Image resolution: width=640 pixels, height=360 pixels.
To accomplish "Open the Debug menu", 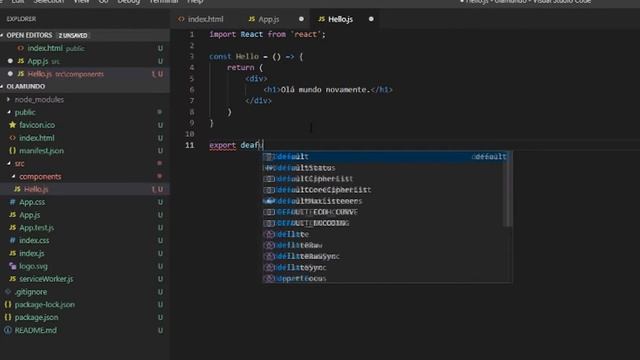I will pyautogui.click(x=129, y=2).
